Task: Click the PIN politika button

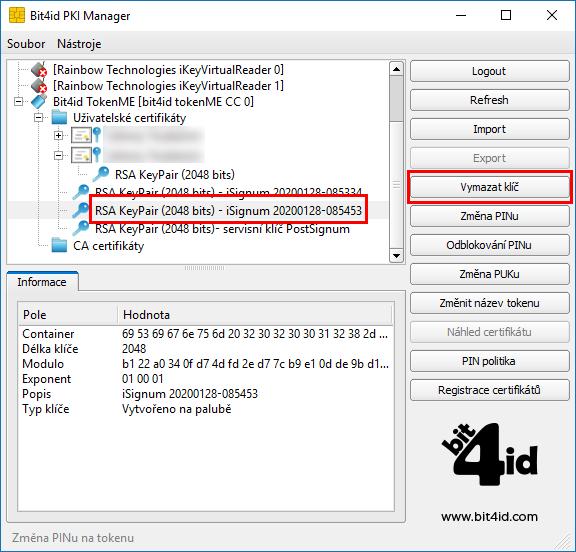Action: (x=489, y=361)
